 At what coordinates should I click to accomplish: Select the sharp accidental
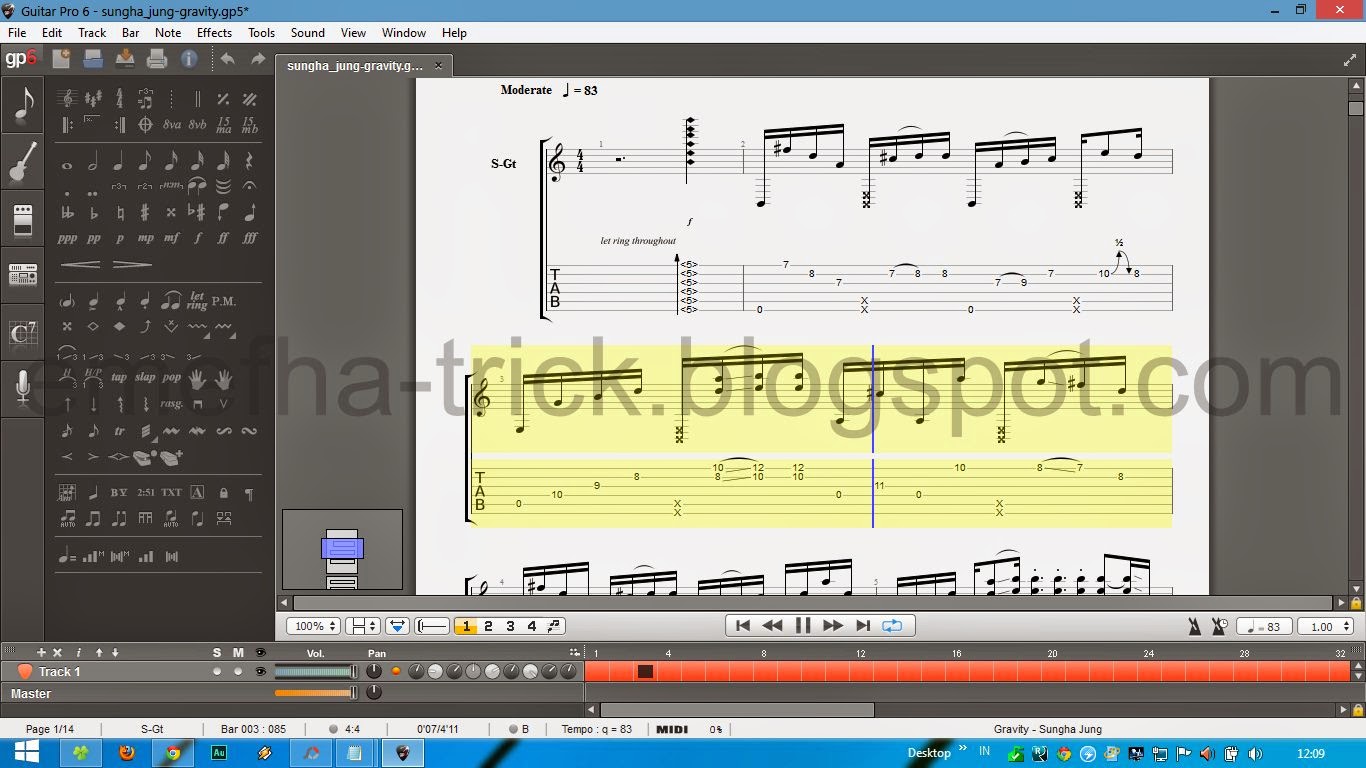click(145, 212)
